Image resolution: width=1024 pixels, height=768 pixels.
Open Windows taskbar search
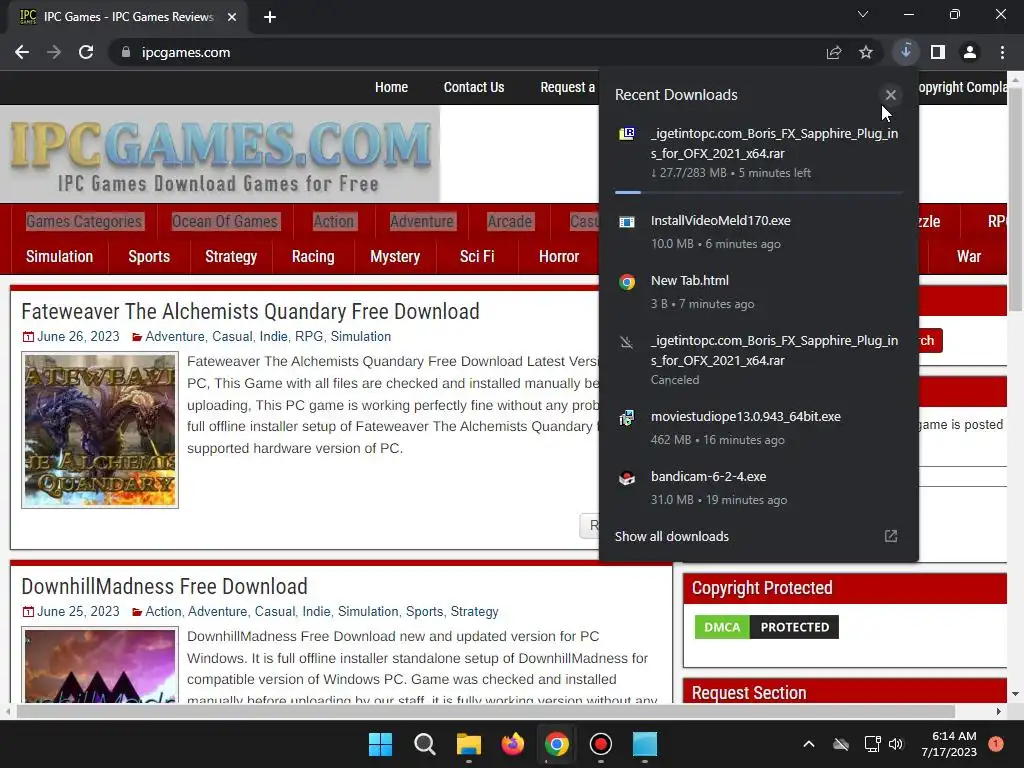424,744
